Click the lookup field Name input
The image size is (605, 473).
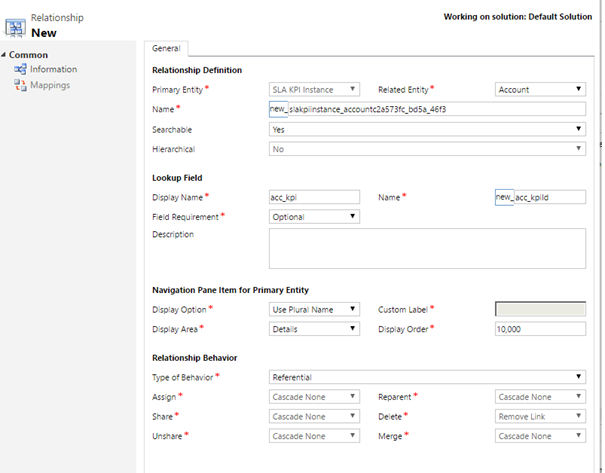coord(548,197)
